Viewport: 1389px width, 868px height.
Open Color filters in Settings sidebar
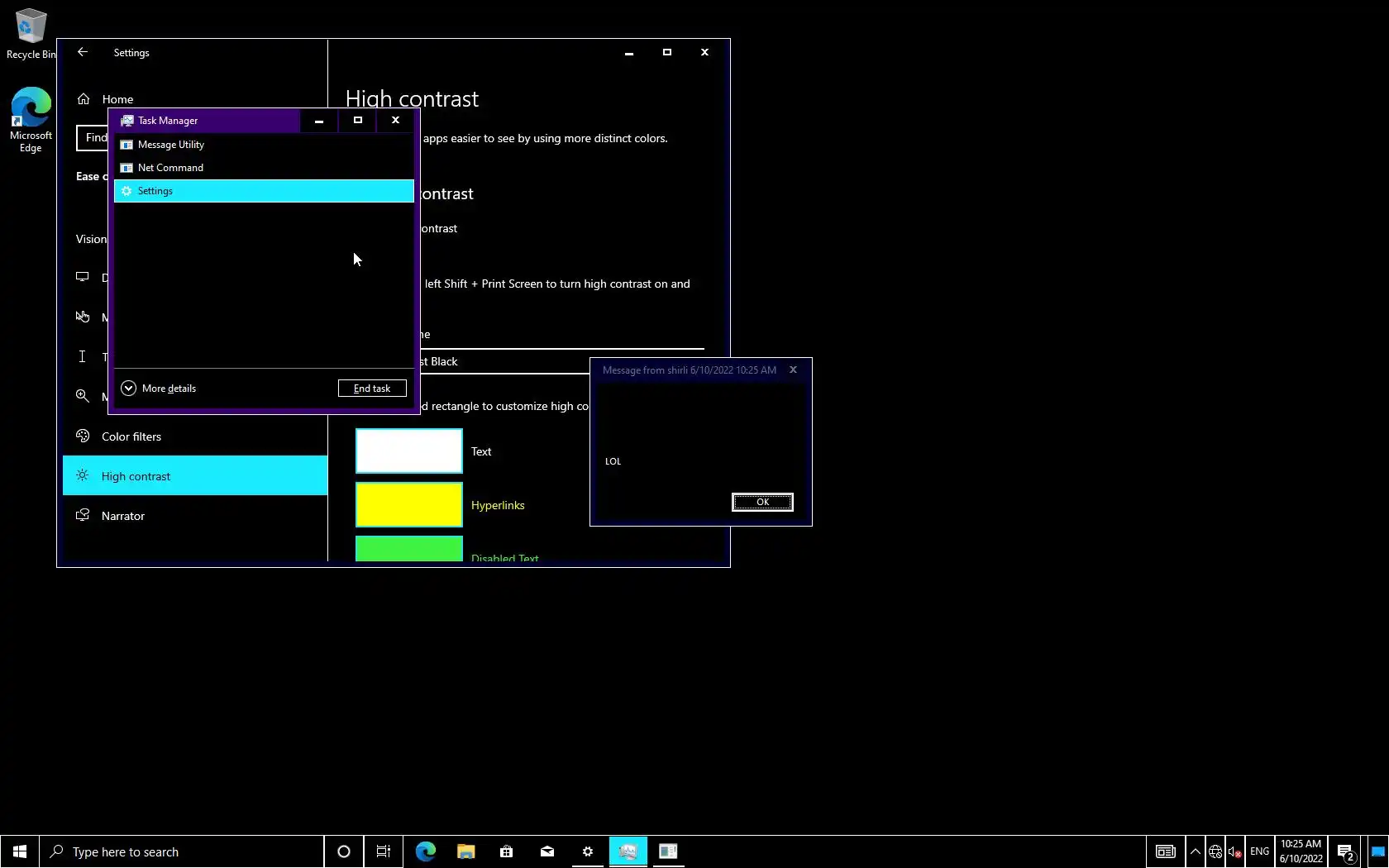(195, 436)
